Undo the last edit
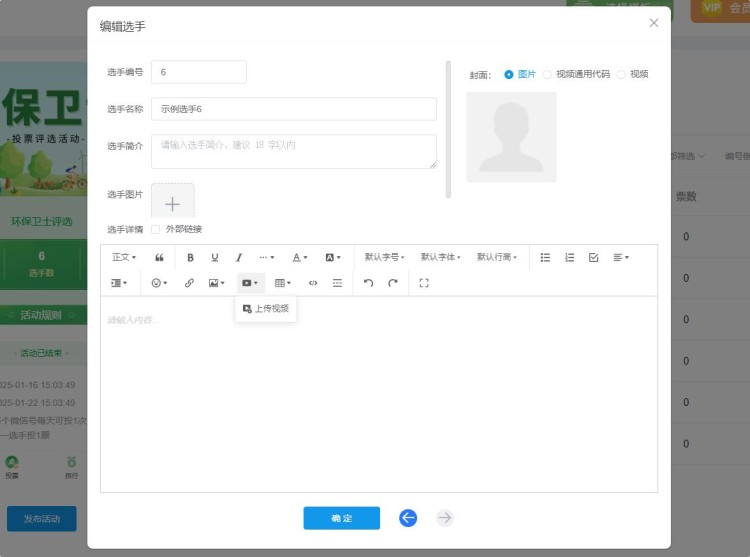This screenshot has width=750, height=557. (x=368, y=283)
